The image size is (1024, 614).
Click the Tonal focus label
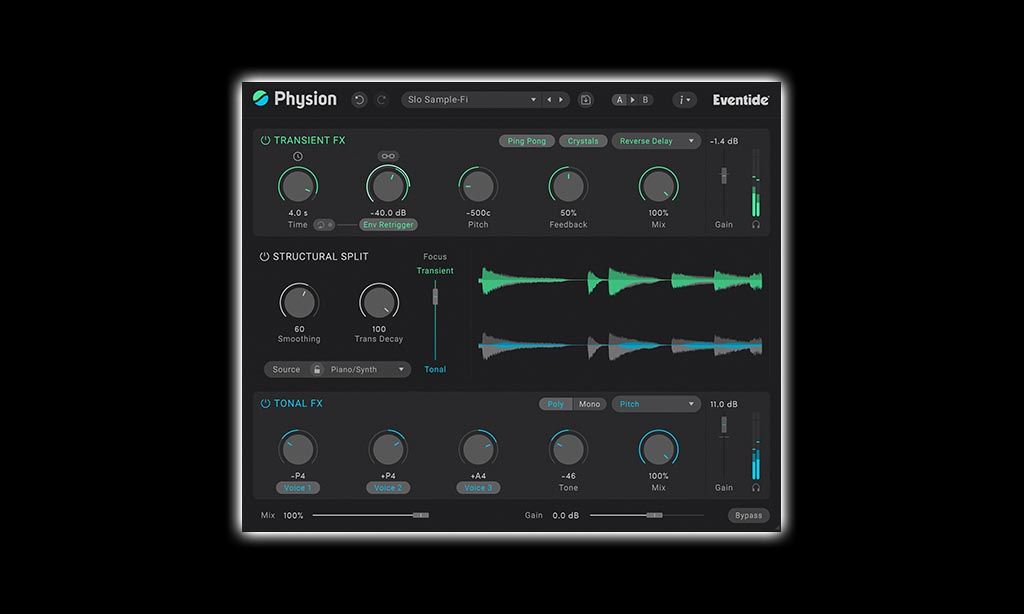(x=435, y=370)
